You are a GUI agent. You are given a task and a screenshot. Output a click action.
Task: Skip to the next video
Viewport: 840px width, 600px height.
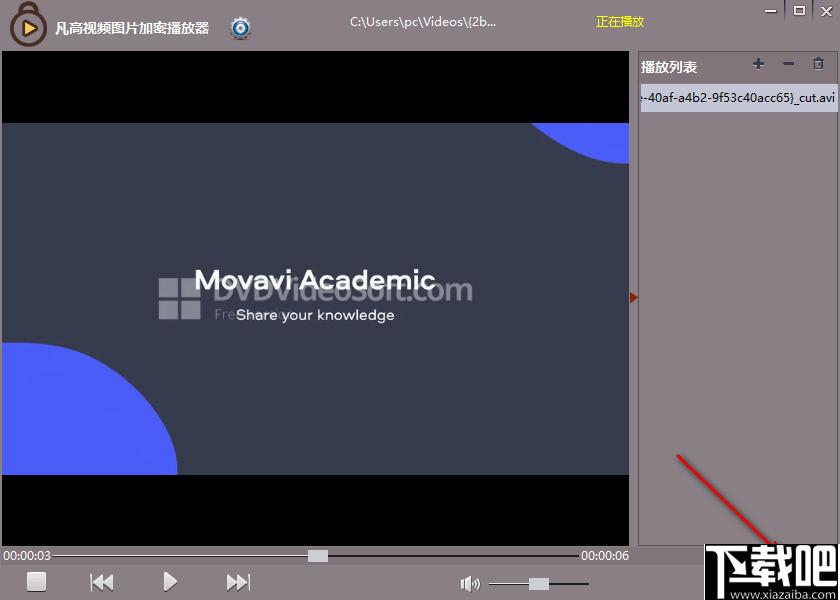(x=238, y=582)
